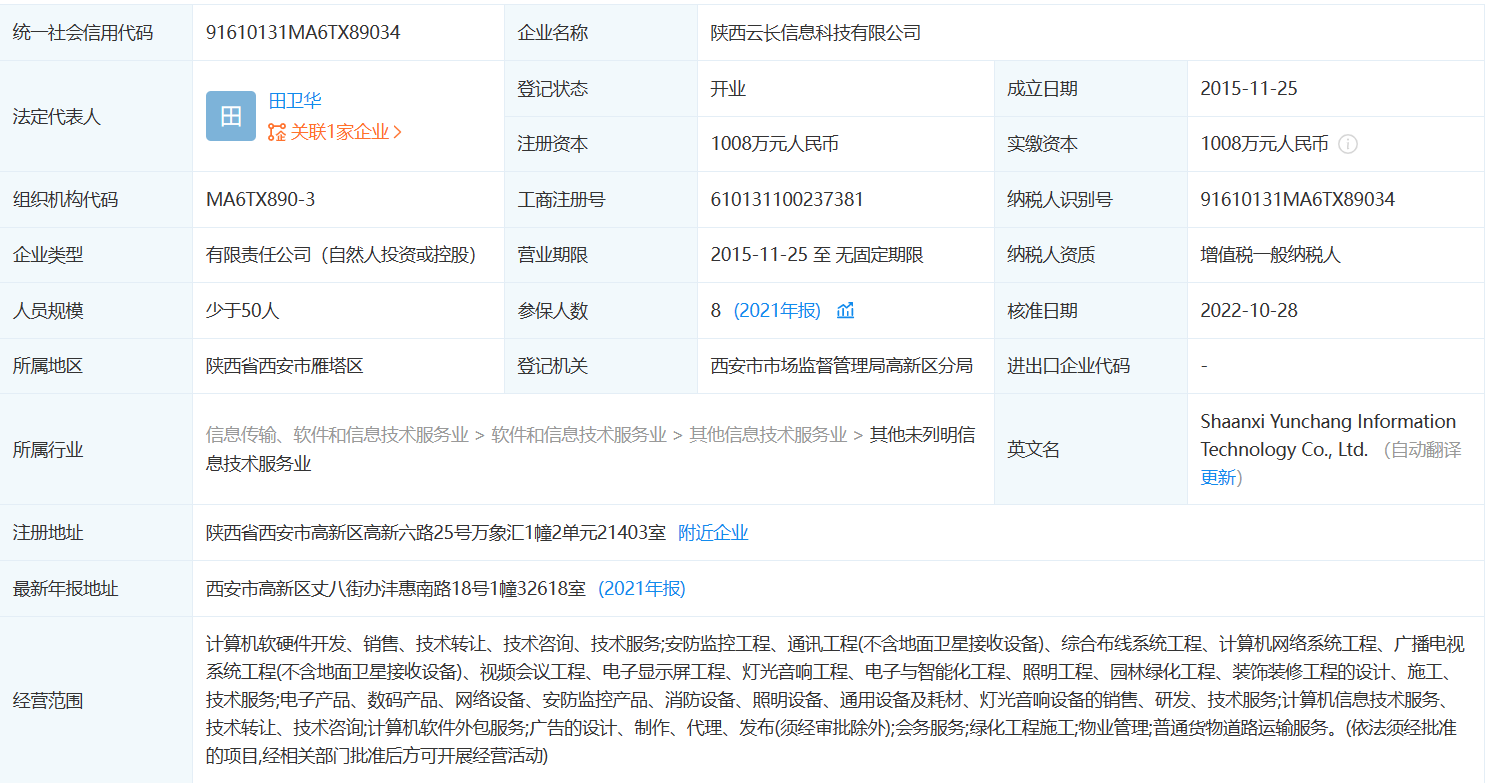Click the 注册资本 label cell
The width and height of the screenshot is (1490, 783).
click(x=601, y=144)
